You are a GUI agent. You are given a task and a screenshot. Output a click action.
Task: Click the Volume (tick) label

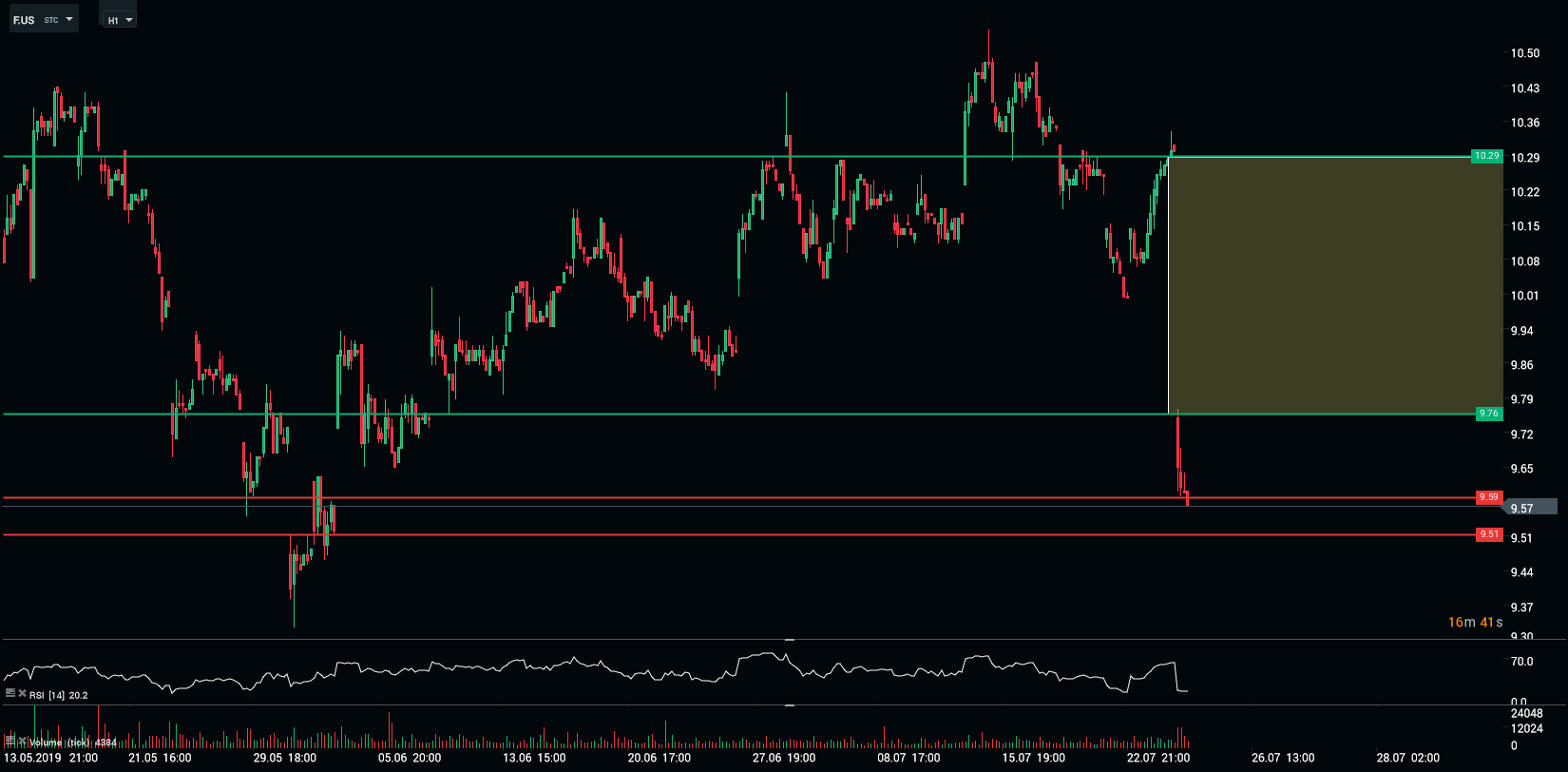[73, 743]
